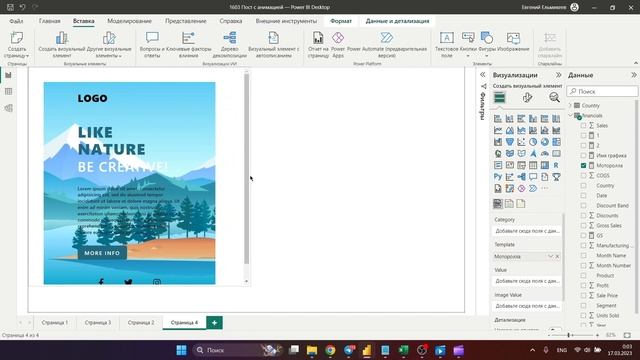Open the Analytics magnifier tab in Visualizations pane
The width and height of the screenshot is (640, 360).
554,98
